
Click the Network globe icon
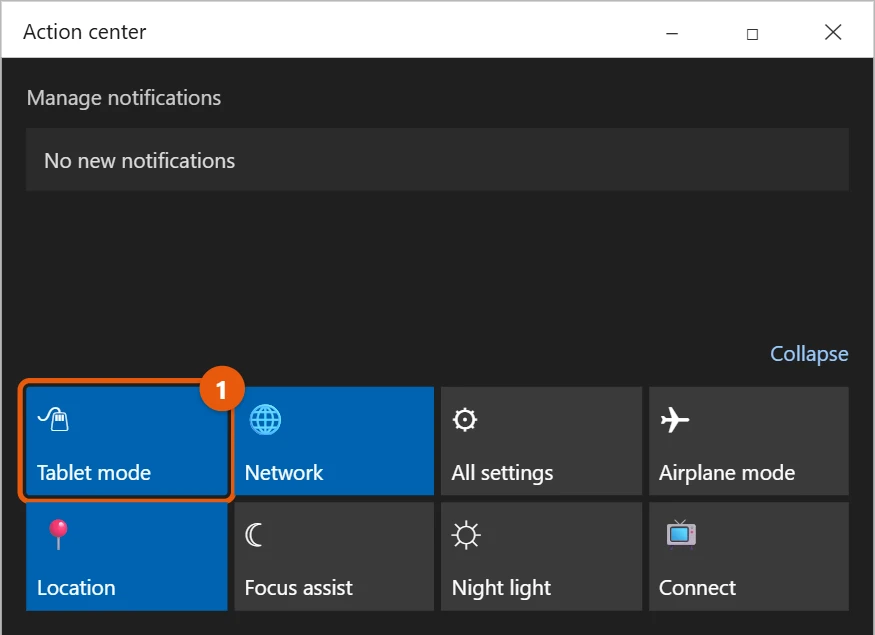tap(265, 420)
